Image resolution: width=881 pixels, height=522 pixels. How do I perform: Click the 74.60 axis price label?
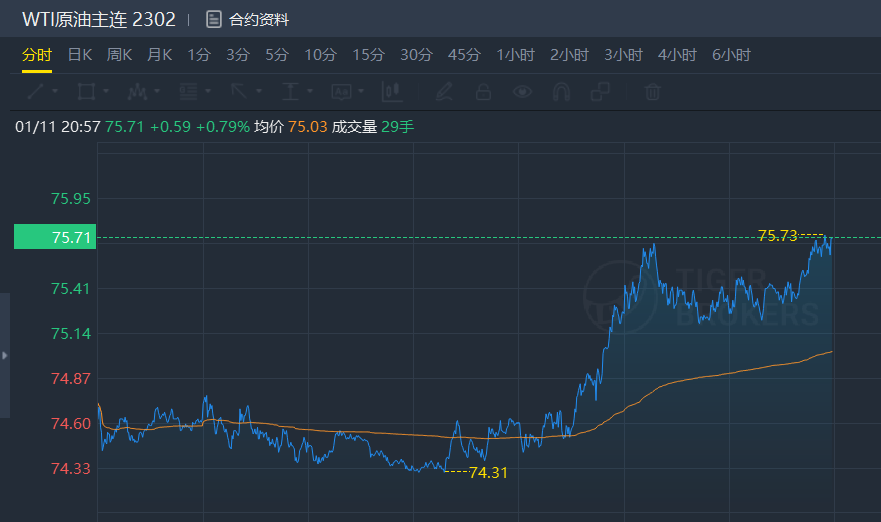(71, 423)
